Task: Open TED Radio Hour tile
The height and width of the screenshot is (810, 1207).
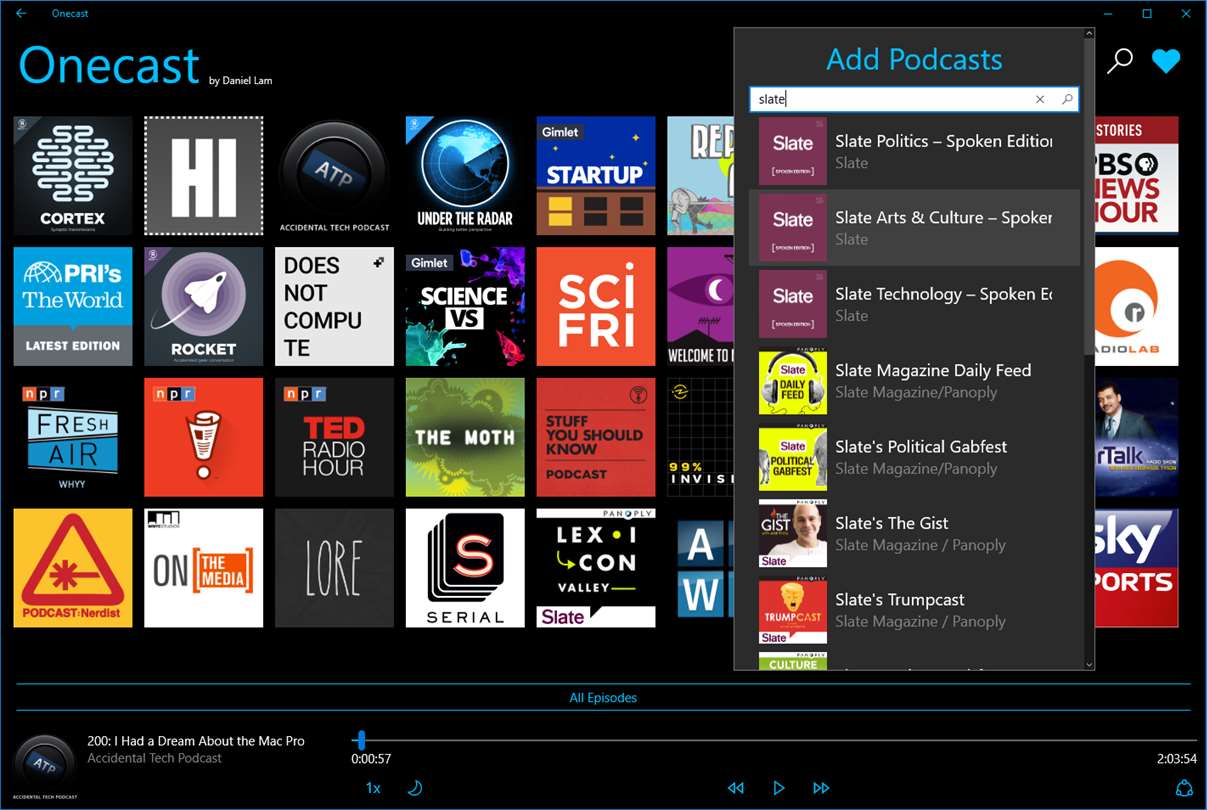Action: click(x=334, y=437)
